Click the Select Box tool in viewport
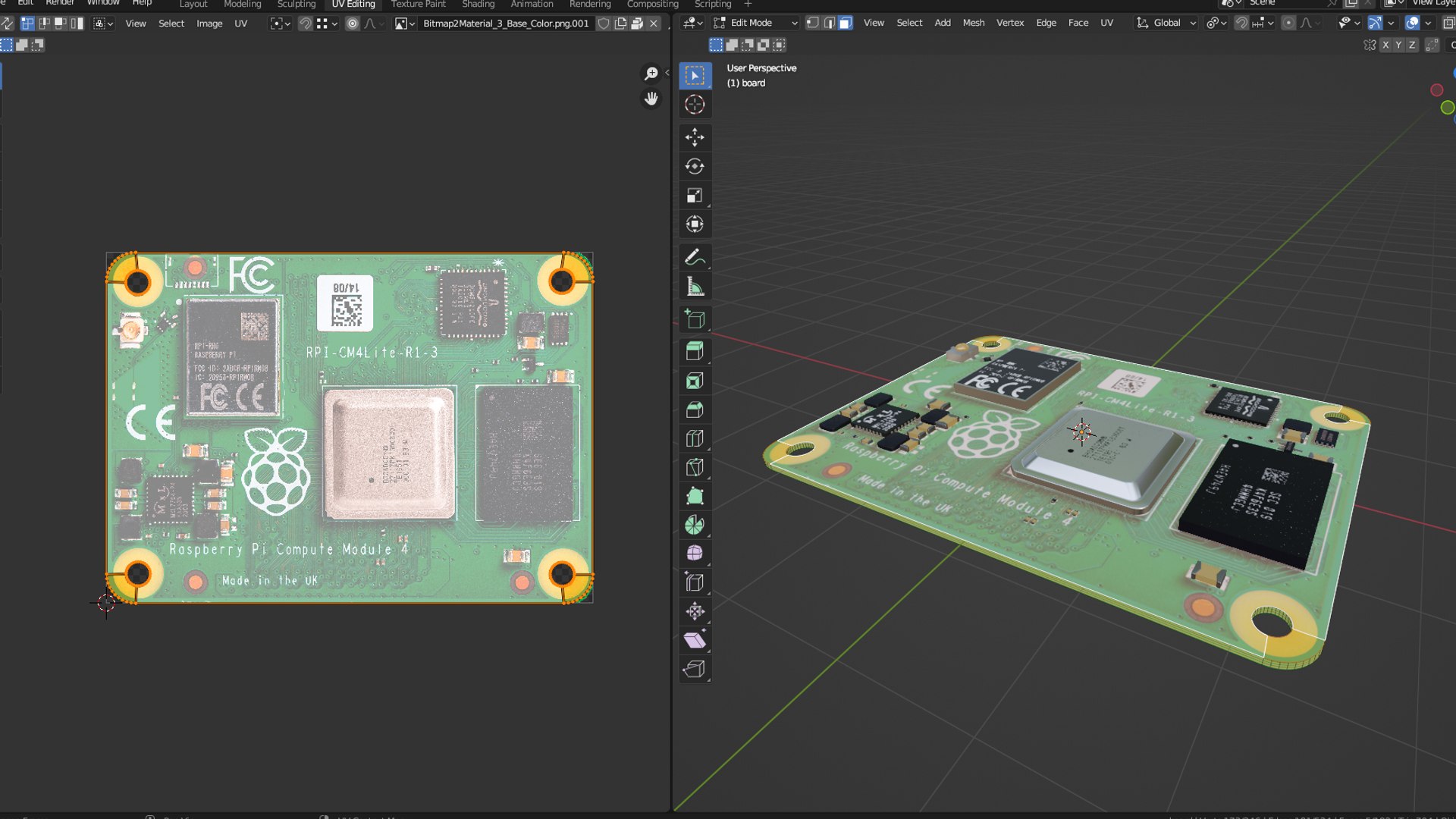The image size is (1456, 819). pos(695,75)
